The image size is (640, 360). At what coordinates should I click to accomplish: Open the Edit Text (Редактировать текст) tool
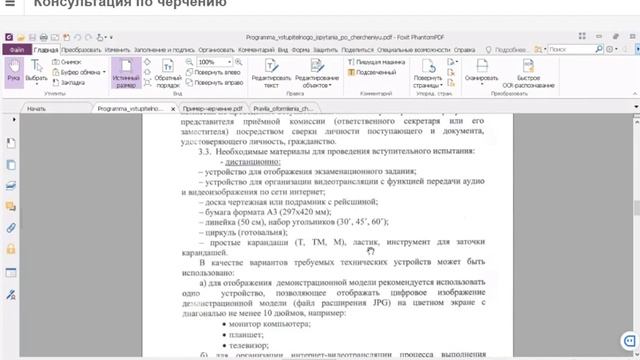pos(271,73)
